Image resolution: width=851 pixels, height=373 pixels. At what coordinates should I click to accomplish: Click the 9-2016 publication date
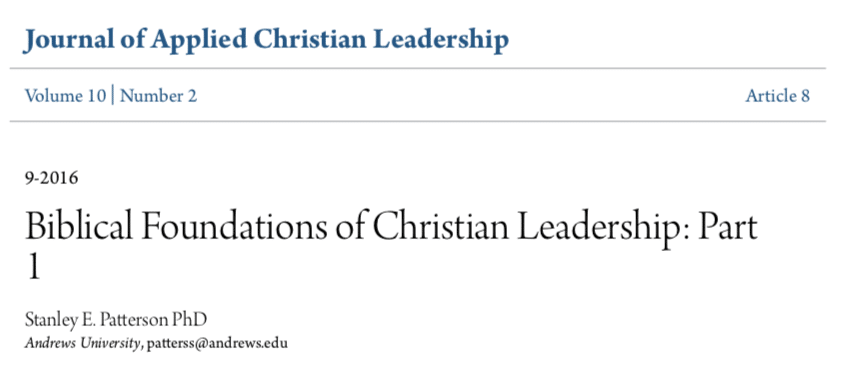click(x=52, y=178)
